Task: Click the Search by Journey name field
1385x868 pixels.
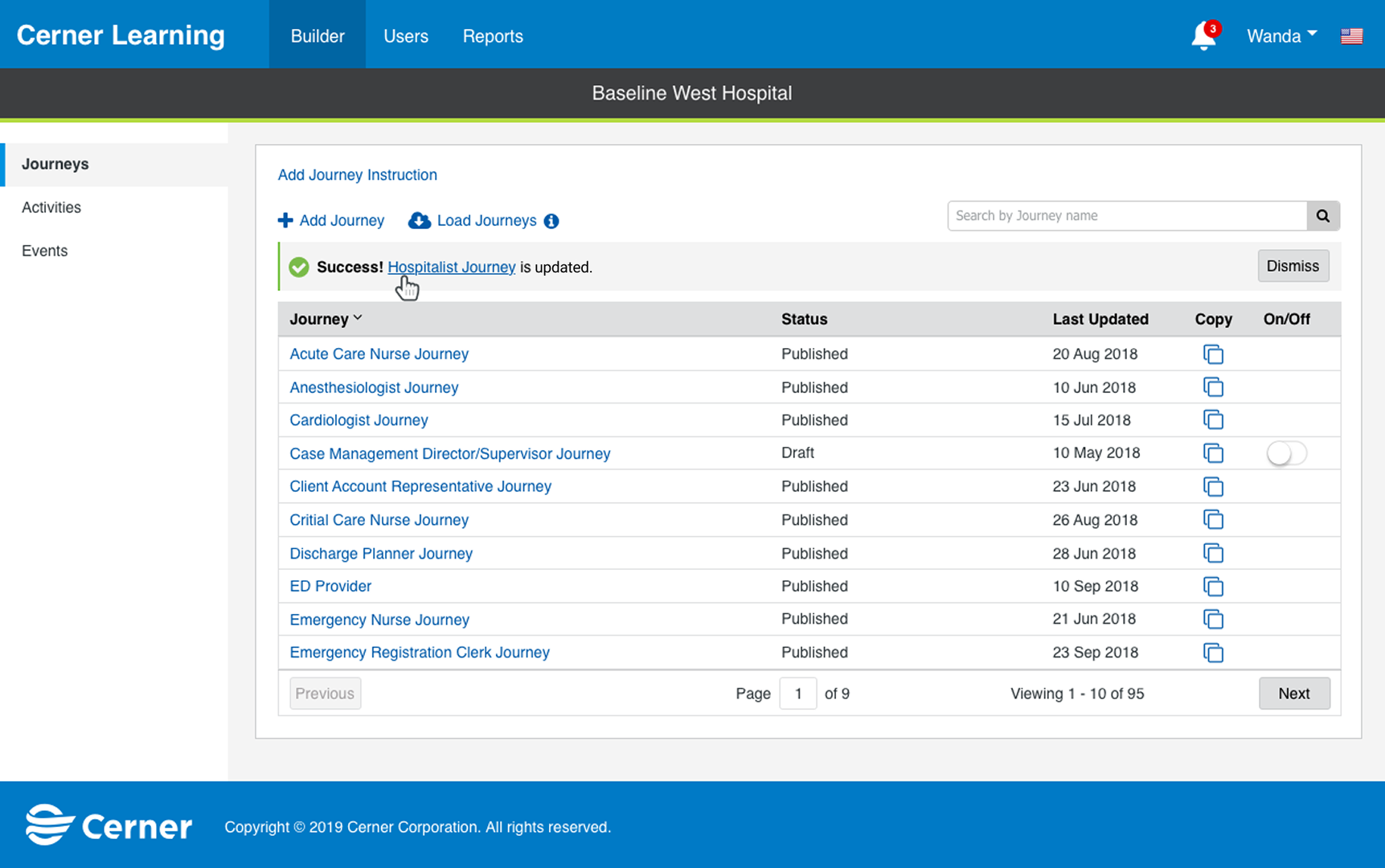Action: [x=1127, y=215]
